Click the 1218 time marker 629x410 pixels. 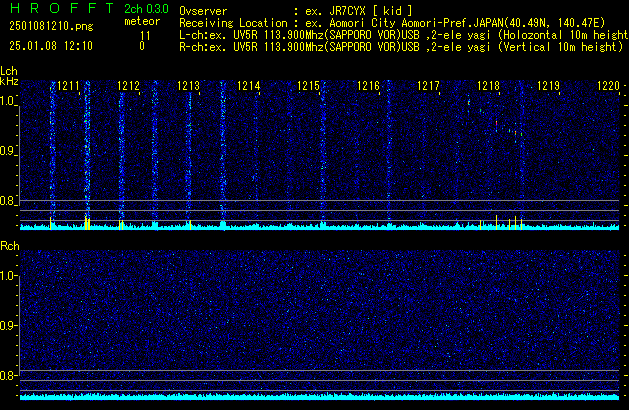pos(489,86)
